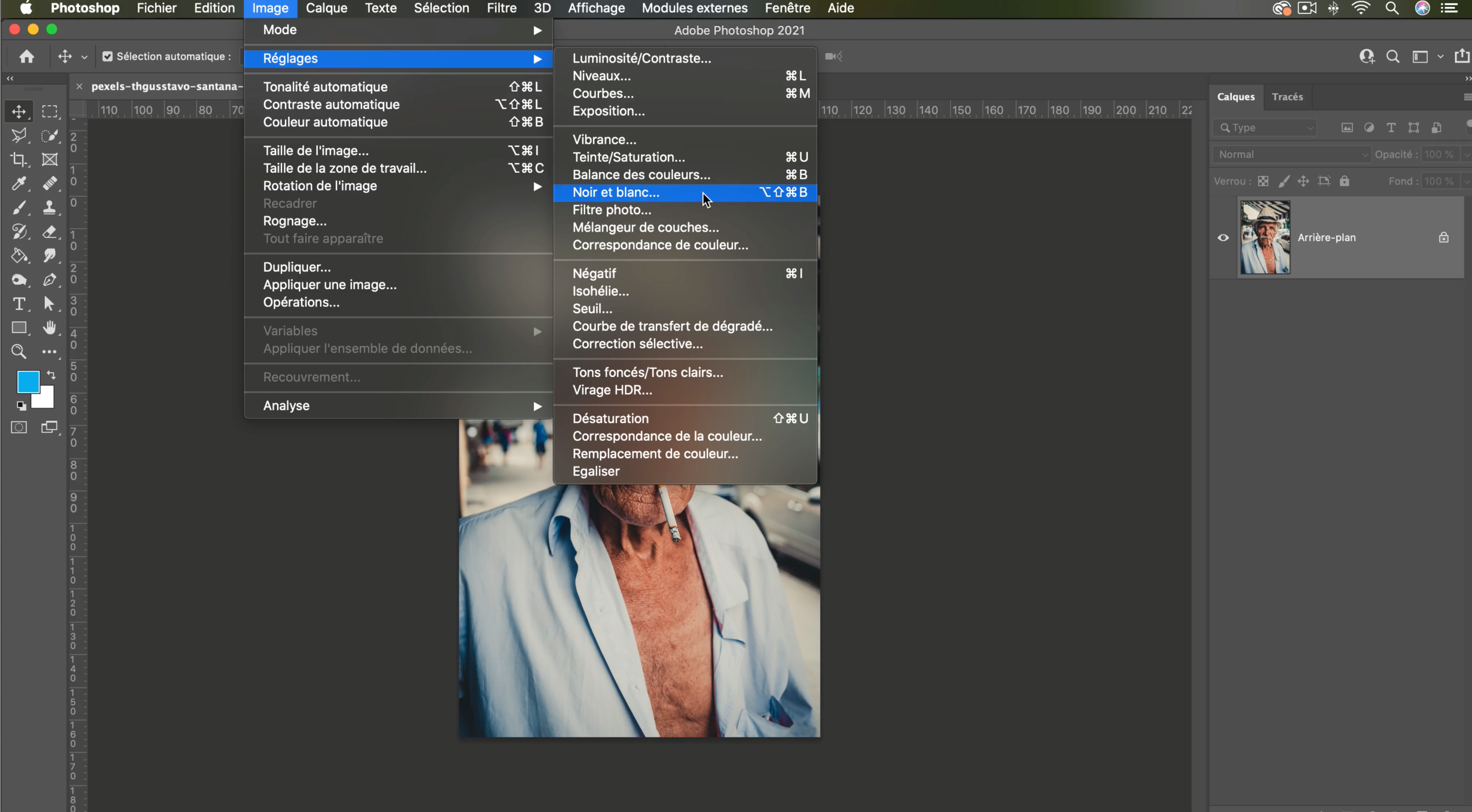Image resolution: width=1472 pixels, height=812 pixels.
Task: Select the Arrière-plan layer thumbnail
Action: click(x=1265, y=237)
